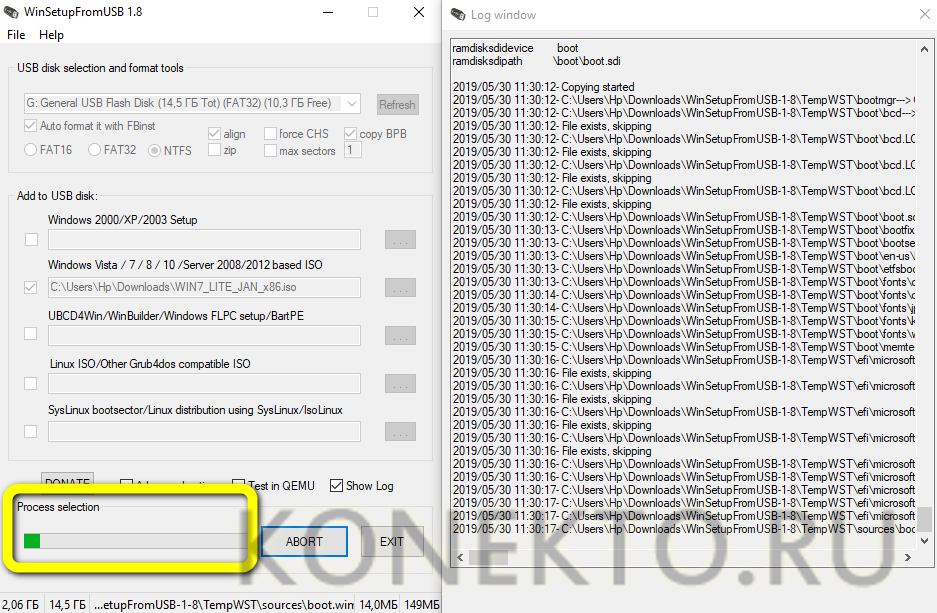Viewport: 937px width, 613px height.
Task: Click the Log window scroll left arrow
Action: pyautogui.click(x=460, y=557)
